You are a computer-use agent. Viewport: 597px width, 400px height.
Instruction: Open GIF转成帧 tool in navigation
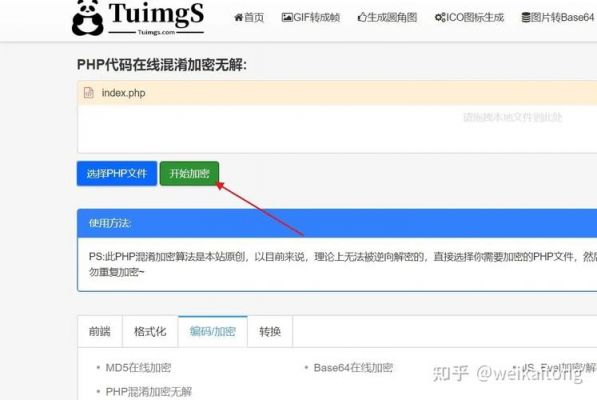point(311,17)
